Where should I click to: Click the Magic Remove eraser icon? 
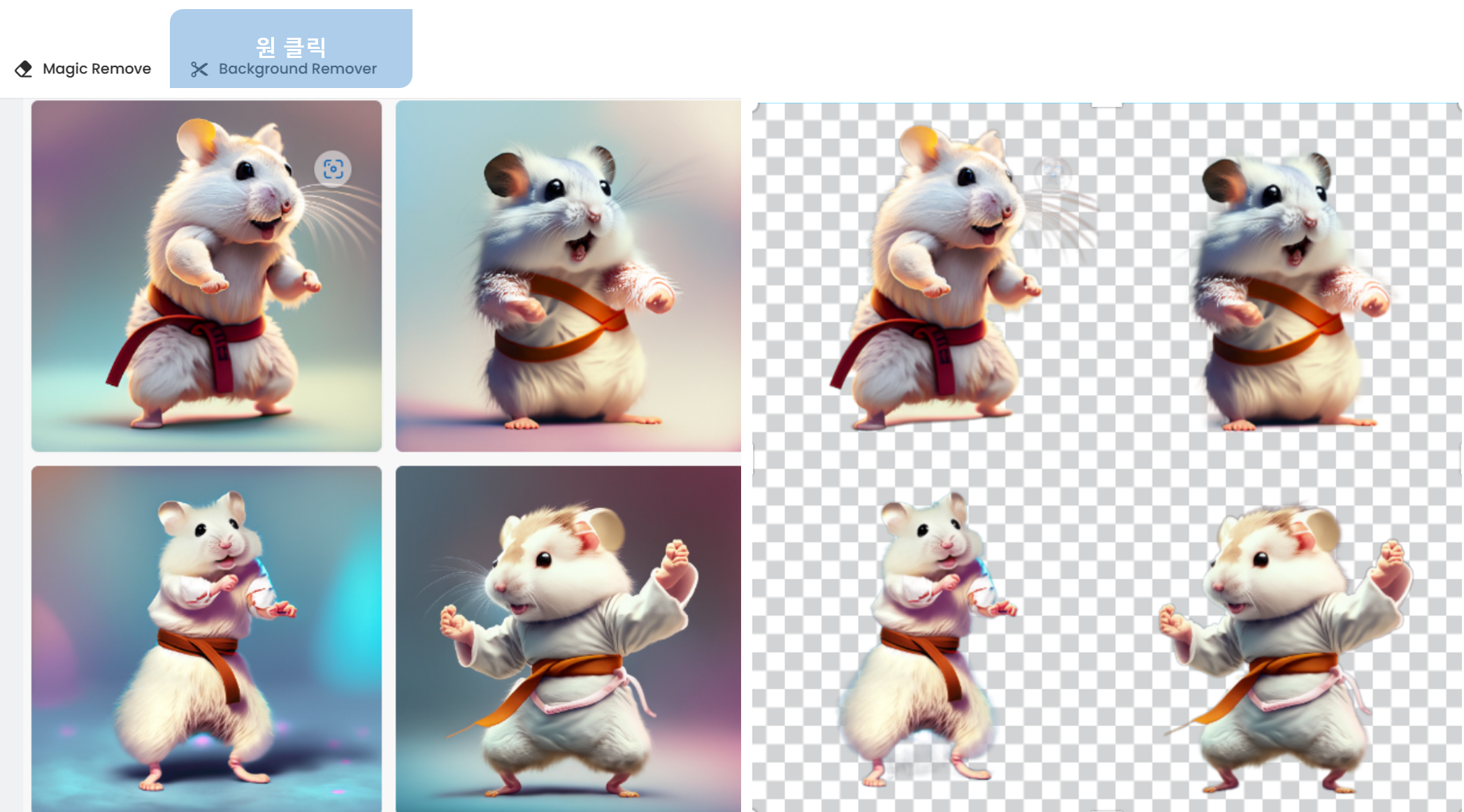(24, 68)
